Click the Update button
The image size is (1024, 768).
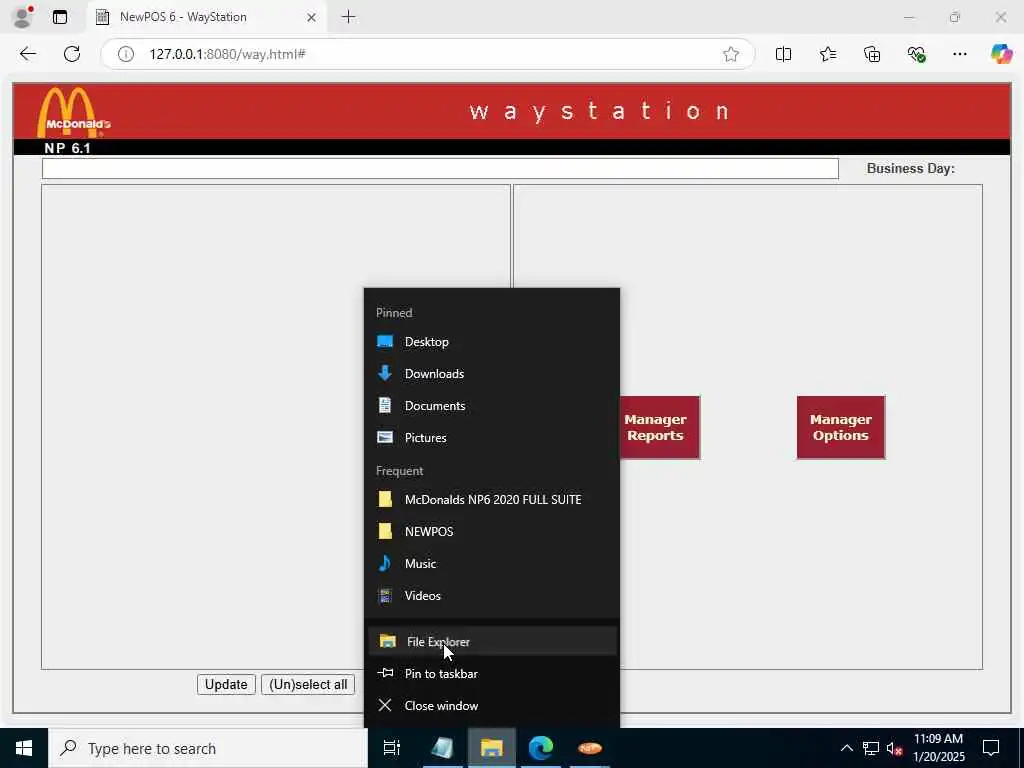226,684
